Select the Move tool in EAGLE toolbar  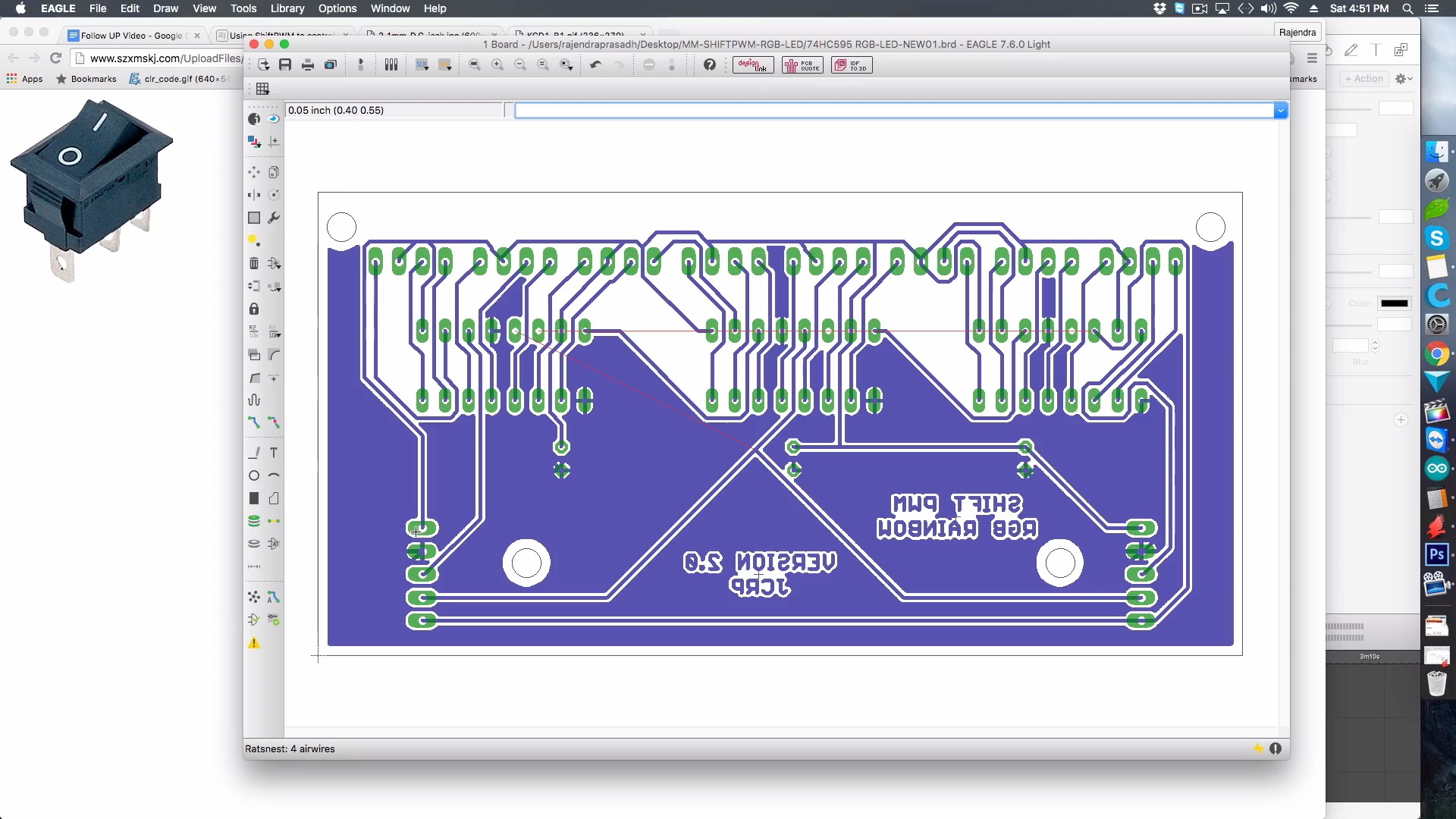tap(254, 172)
